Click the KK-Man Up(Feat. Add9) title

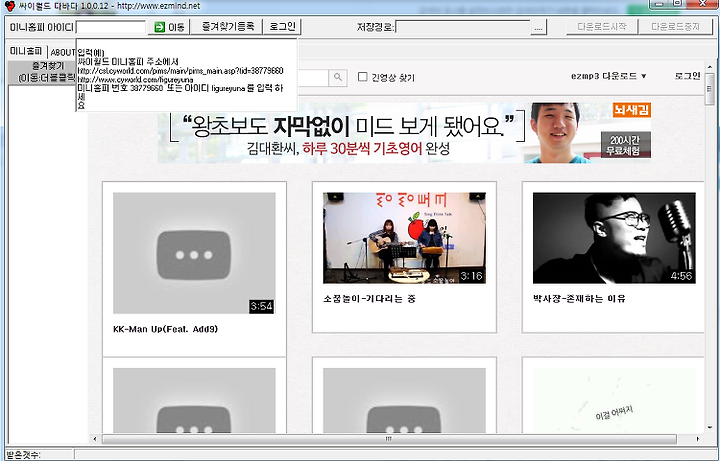pyautogui.click(x=165, y=329)
